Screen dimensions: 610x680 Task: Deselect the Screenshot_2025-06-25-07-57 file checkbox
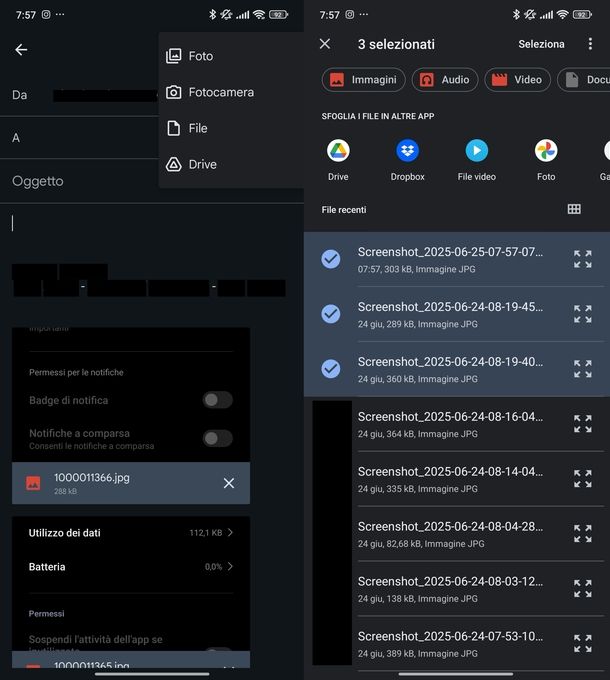[331, 259]
